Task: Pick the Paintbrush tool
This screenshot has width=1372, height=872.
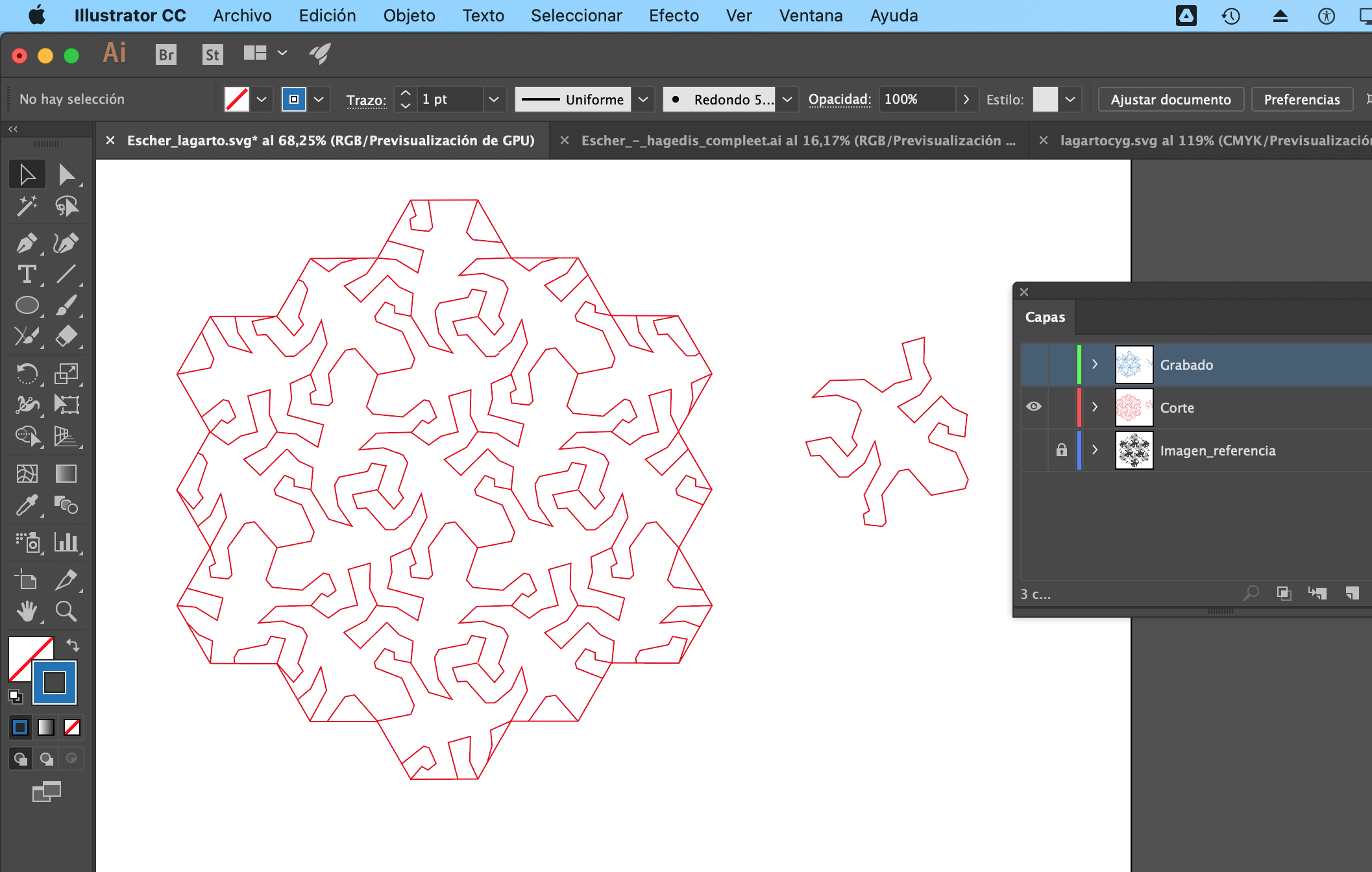Action: (x=66, y=305)
